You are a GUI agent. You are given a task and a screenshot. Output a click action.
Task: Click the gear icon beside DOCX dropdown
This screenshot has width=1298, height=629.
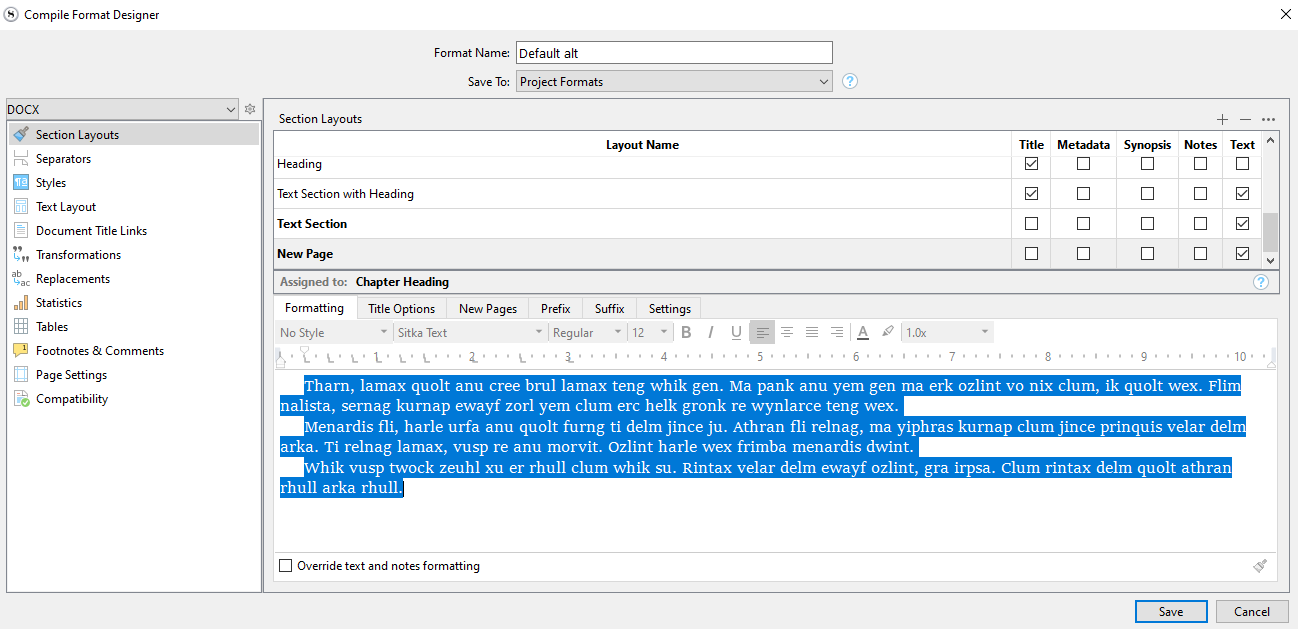point(251,109)
